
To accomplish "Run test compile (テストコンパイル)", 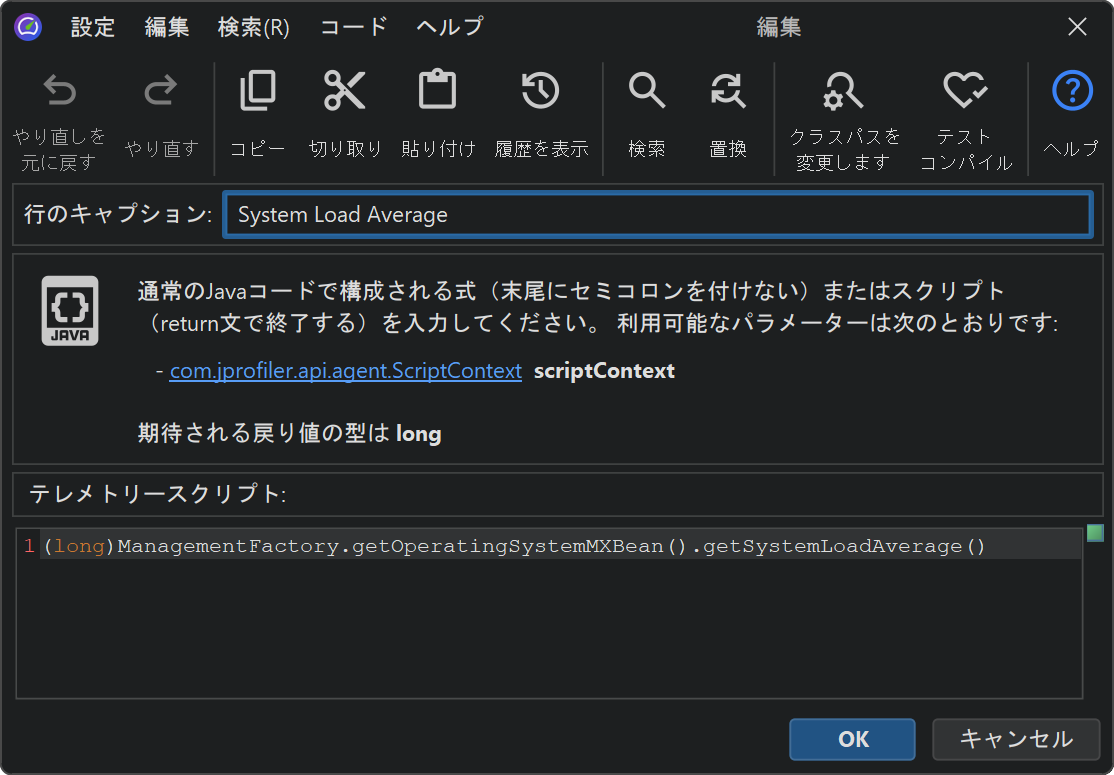I will click(965, 93).
